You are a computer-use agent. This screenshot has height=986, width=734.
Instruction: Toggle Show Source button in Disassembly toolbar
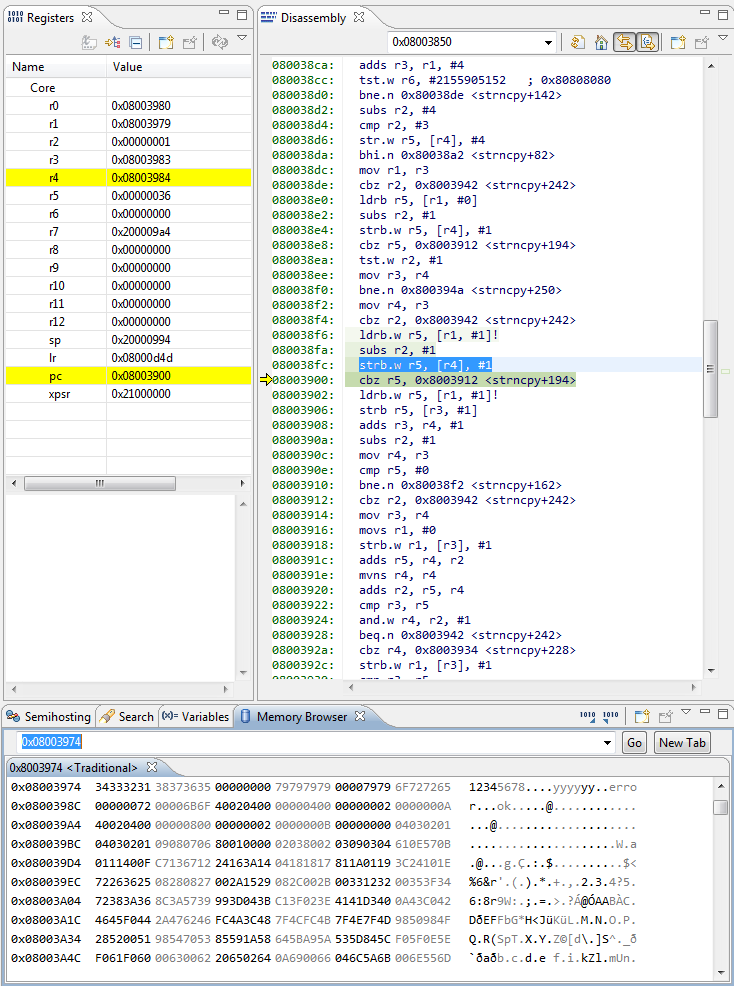(x=647, y=42)
